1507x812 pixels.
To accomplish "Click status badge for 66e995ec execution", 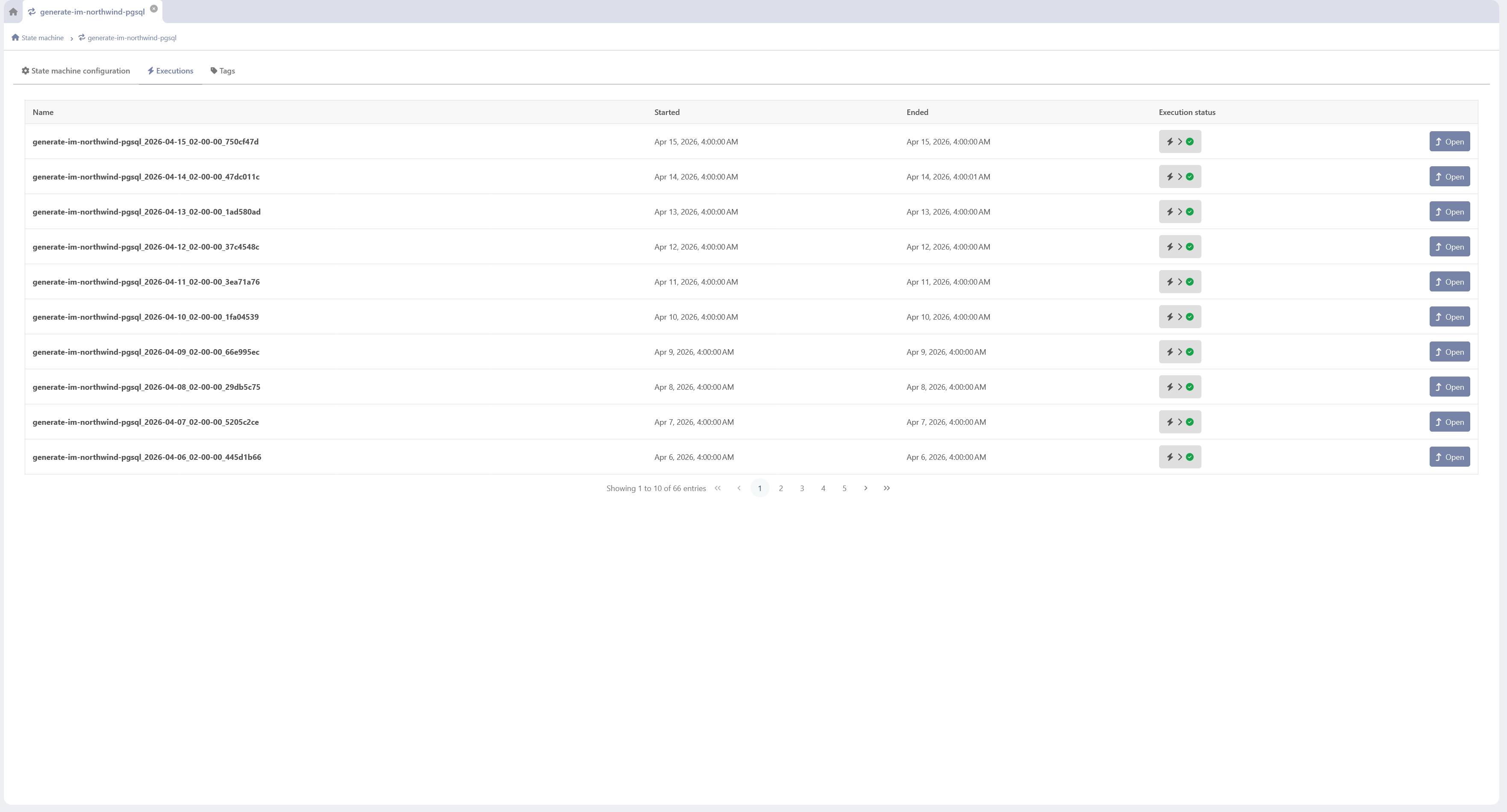I will (1179, 352).
